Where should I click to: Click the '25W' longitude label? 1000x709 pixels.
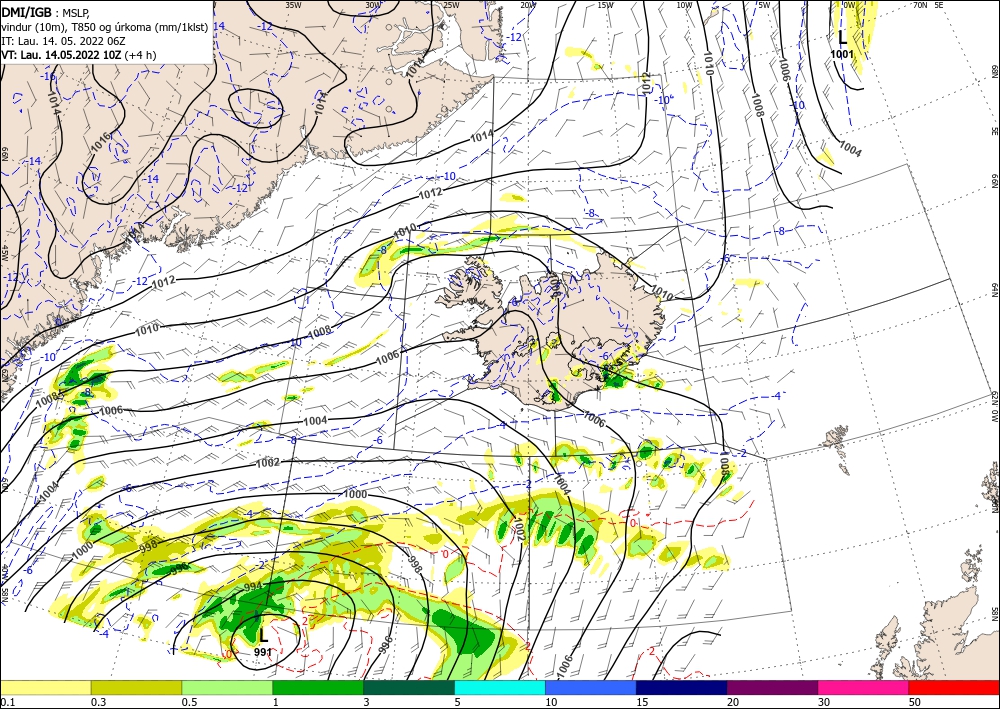pos(450,5)
